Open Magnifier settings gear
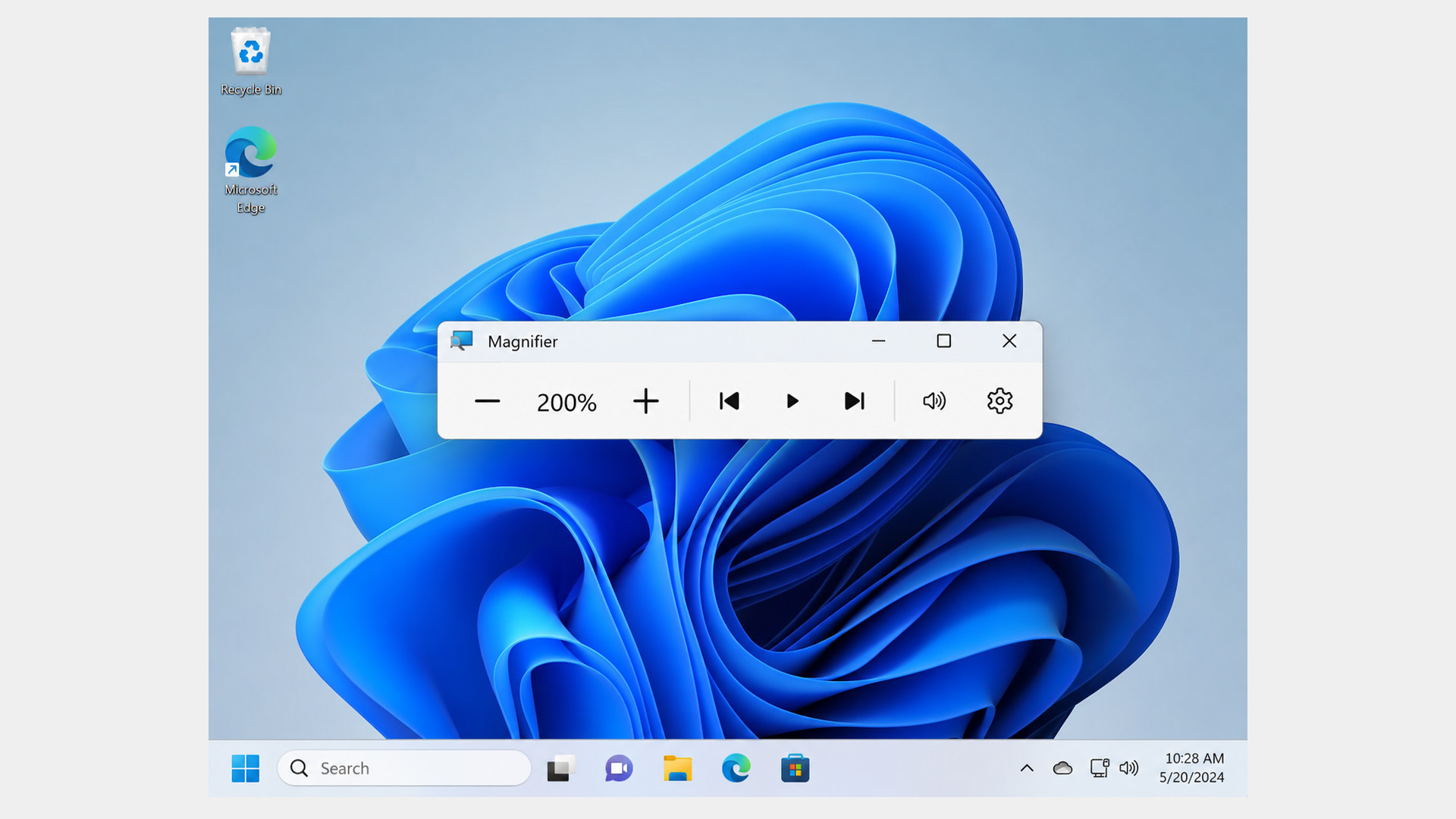1456x819 pixels. [x=999, y=401]
